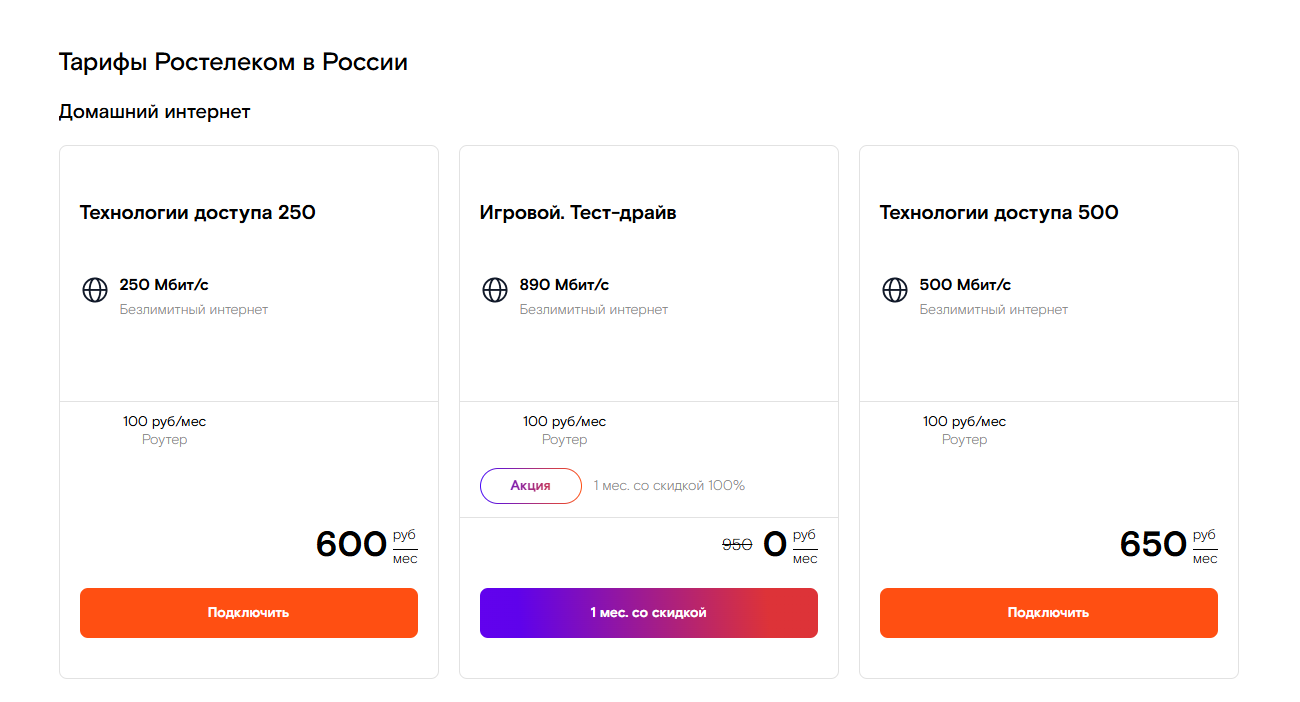
Task: Click globe icon in Технологии доступа 500 card
Action: click(894, 290)
